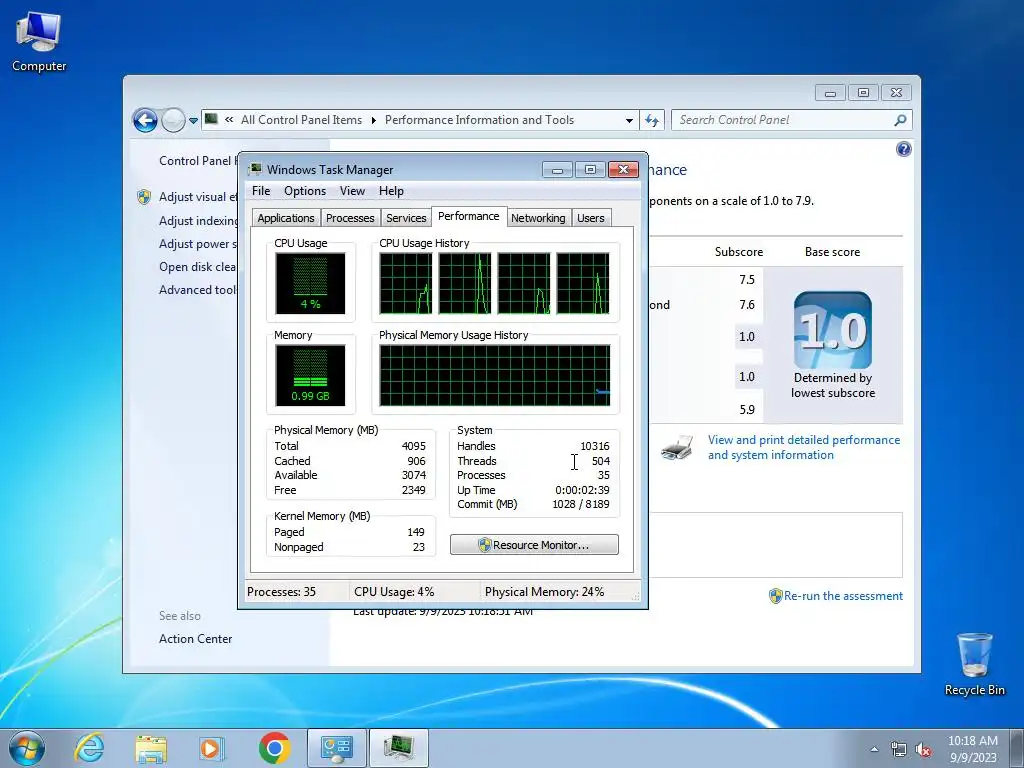Screen dimensions: 1024x768
Task: Click the network tray icon
Action: point(899,750)
